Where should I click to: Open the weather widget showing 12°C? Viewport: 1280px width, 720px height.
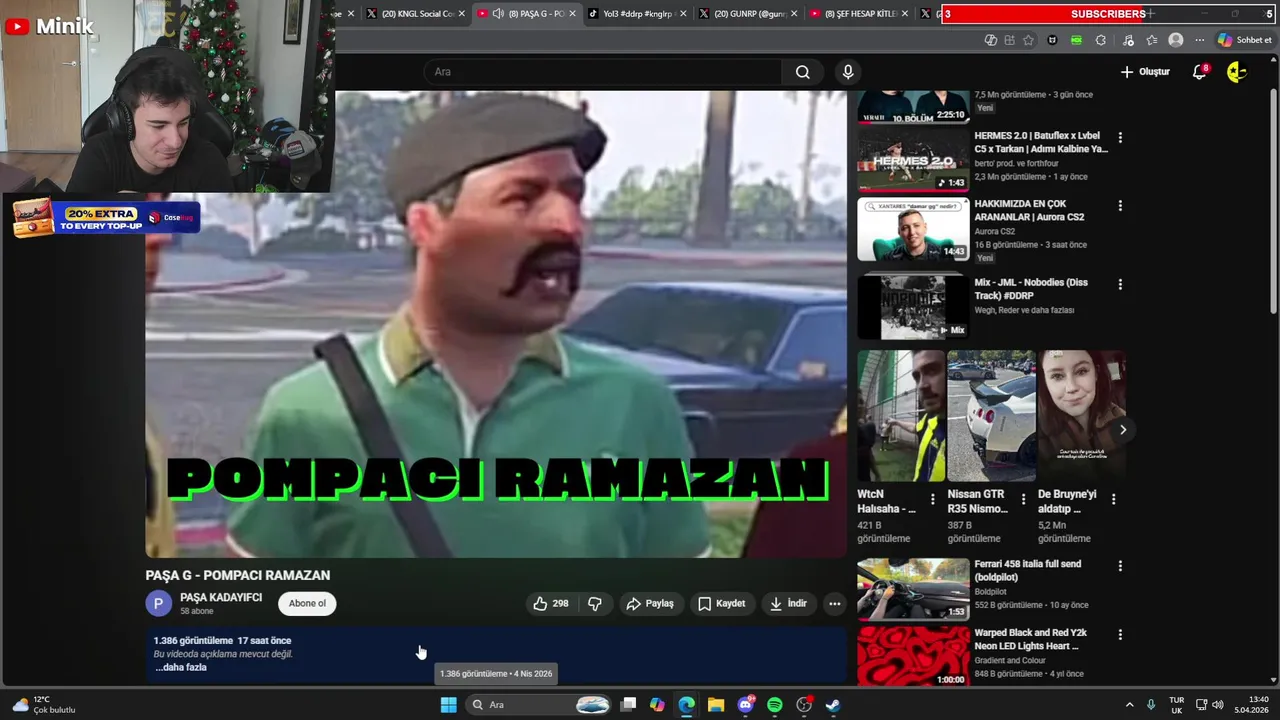43,705
